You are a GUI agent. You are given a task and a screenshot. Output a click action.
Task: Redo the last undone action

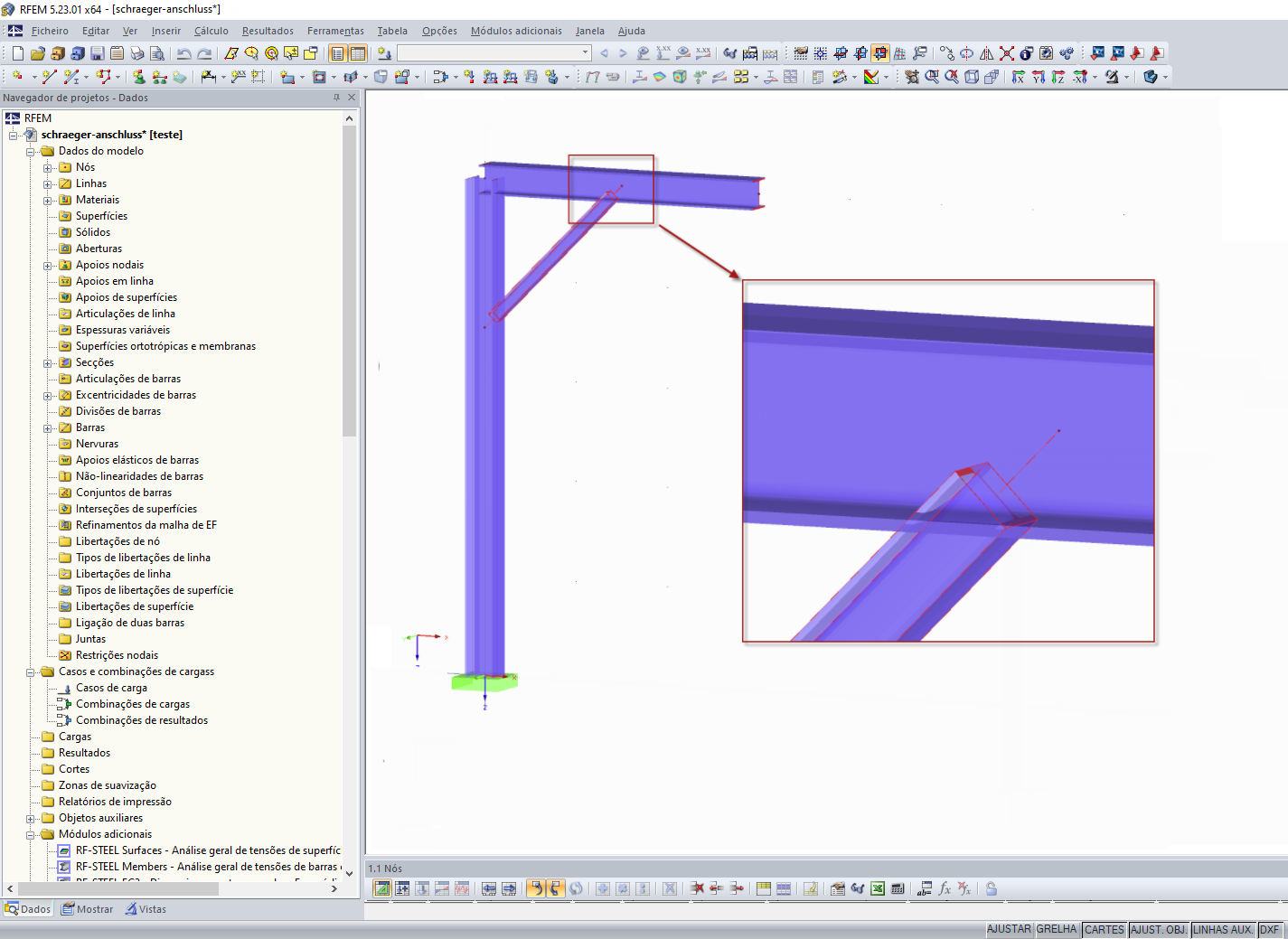pyautogui.click(x=204, y=53)
